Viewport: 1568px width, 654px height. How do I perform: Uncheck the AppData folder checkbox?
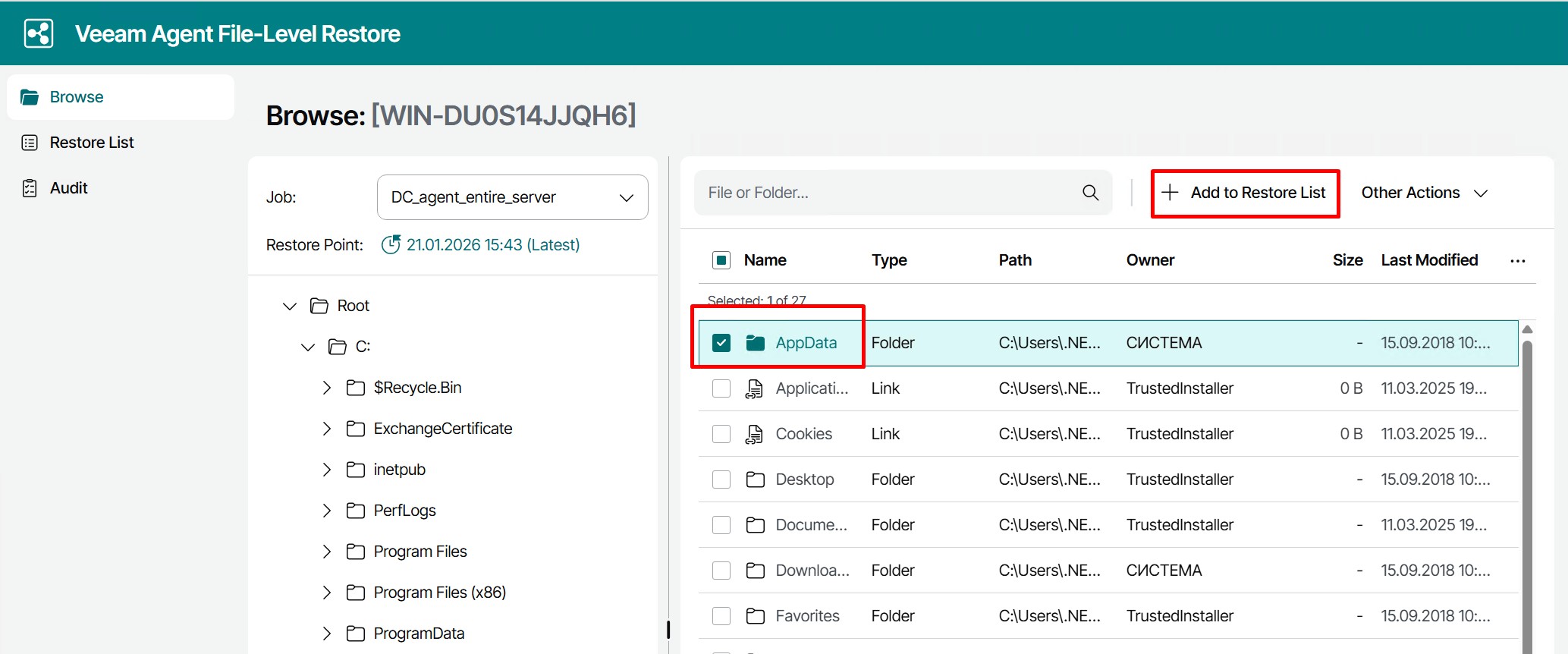pyautogui.click(x=721, y=343)
